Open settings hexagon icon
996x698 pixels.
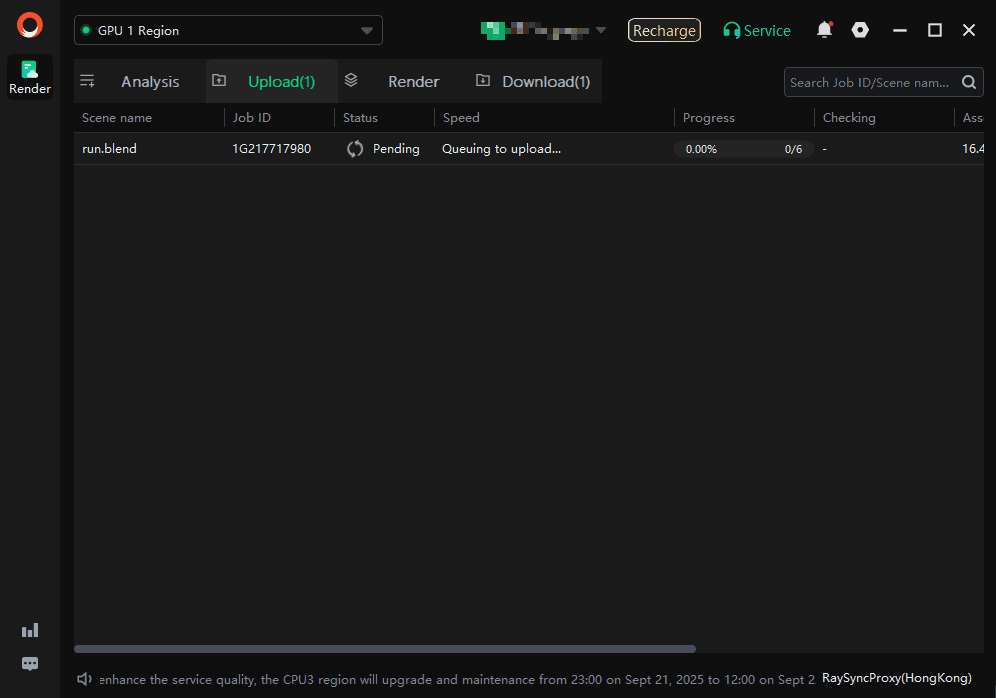(x=860, y=30)
